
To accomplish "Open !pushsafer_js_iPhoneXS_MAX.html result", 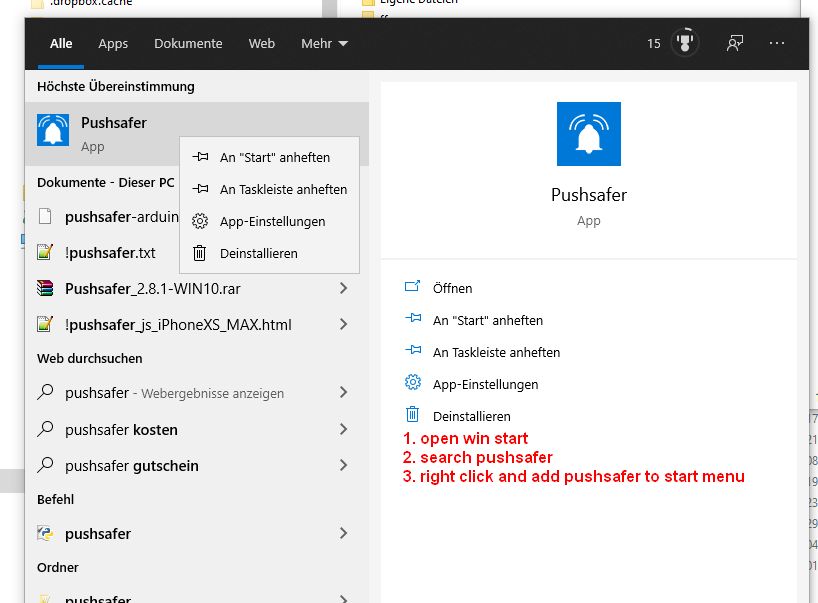I will pos(197,324).
